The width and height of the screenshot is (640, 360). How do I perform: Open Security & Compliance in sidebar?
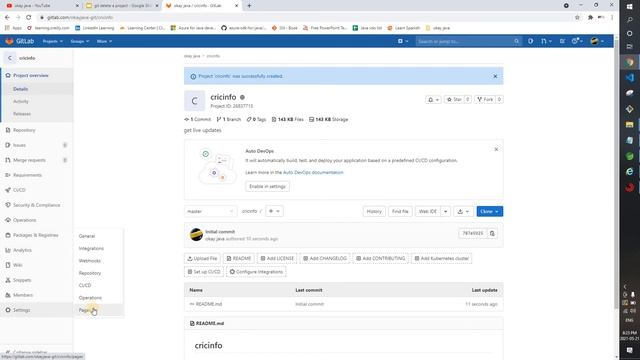point(36,205)
